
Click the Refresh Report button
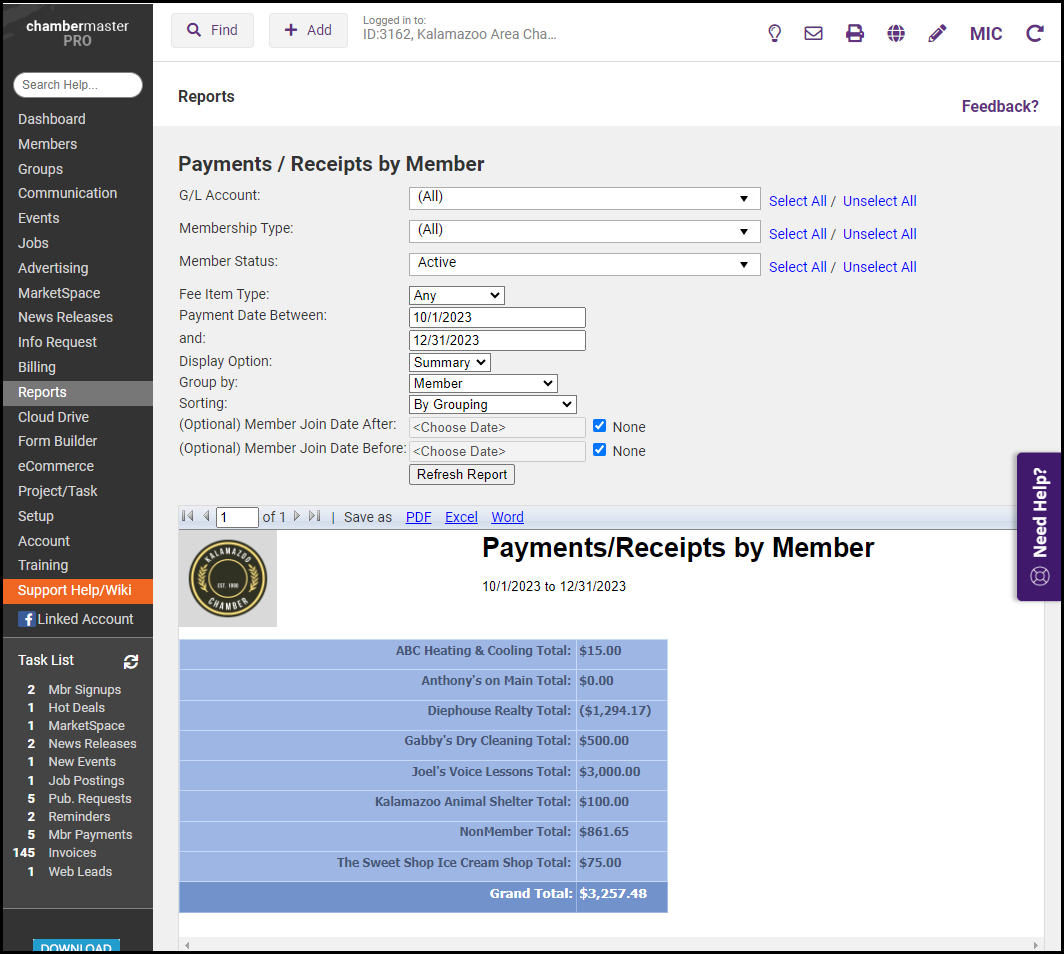click(462, 475)
